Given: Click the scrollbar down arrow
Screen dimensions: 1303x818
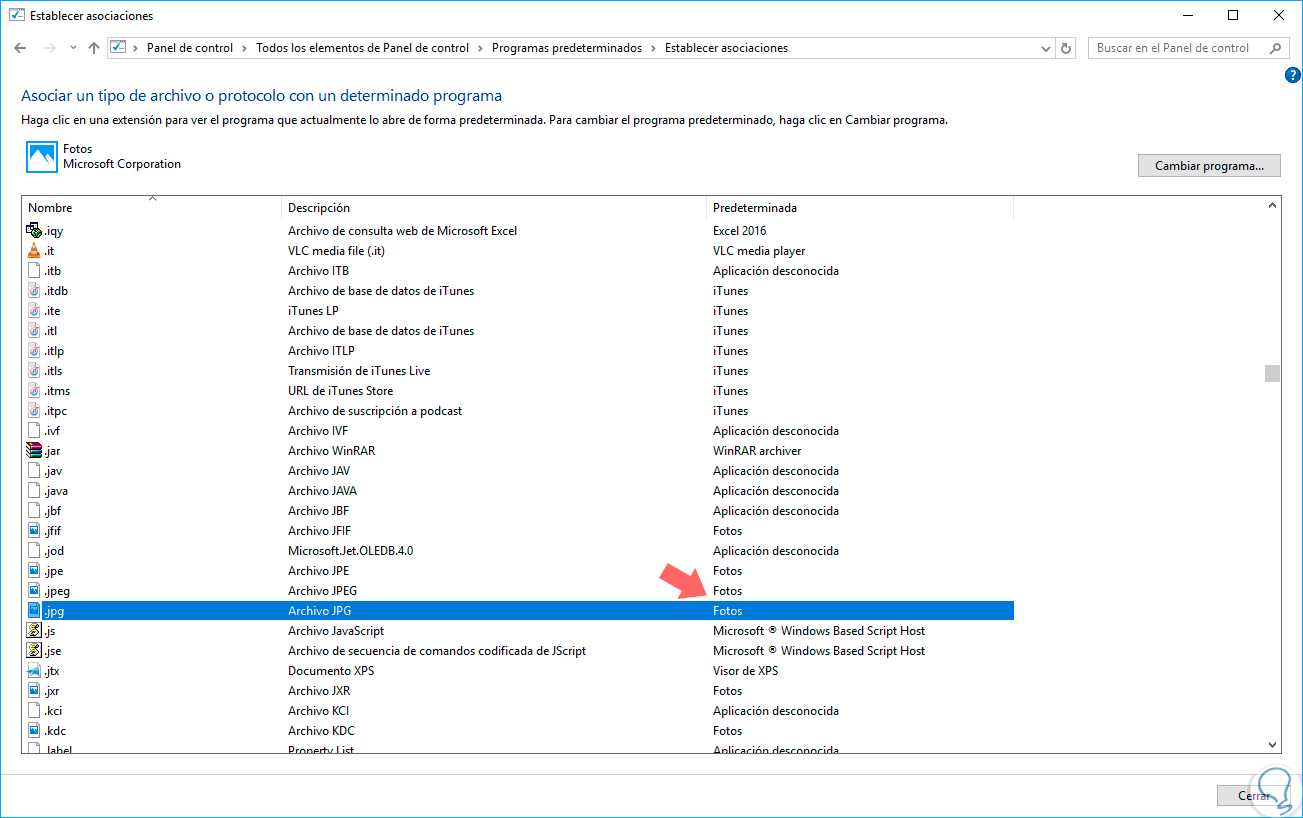Looking at the screenshot, I should tap(1272, 744).
